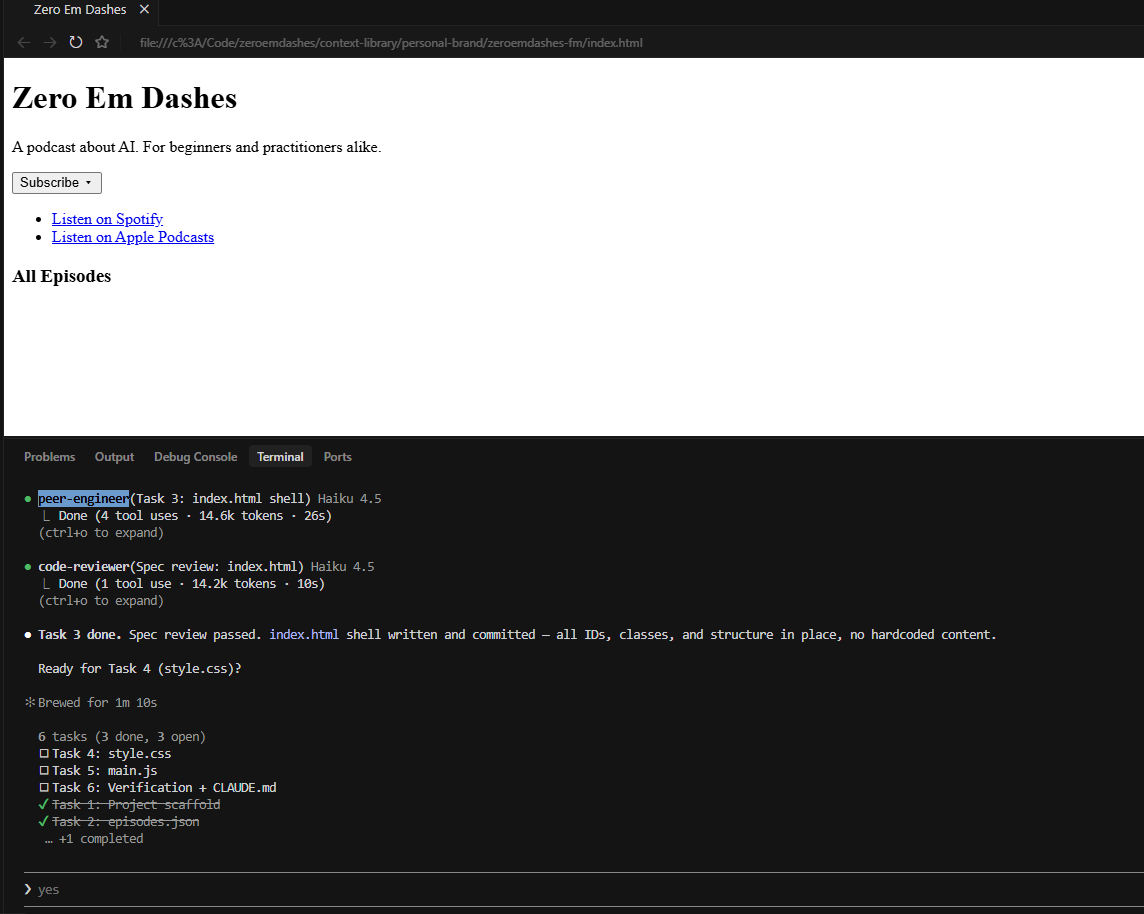Screen dimensions: 1144x914
Task: Click the Task 6: Verification checkbox
Action: 45,788
